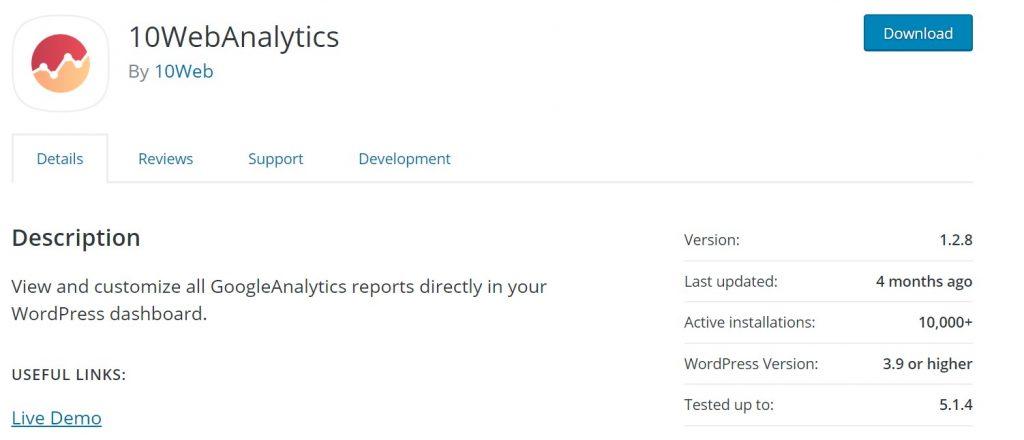Click the '3.9 or higher' requirement

pyautogui.click(x=927, y=364)
